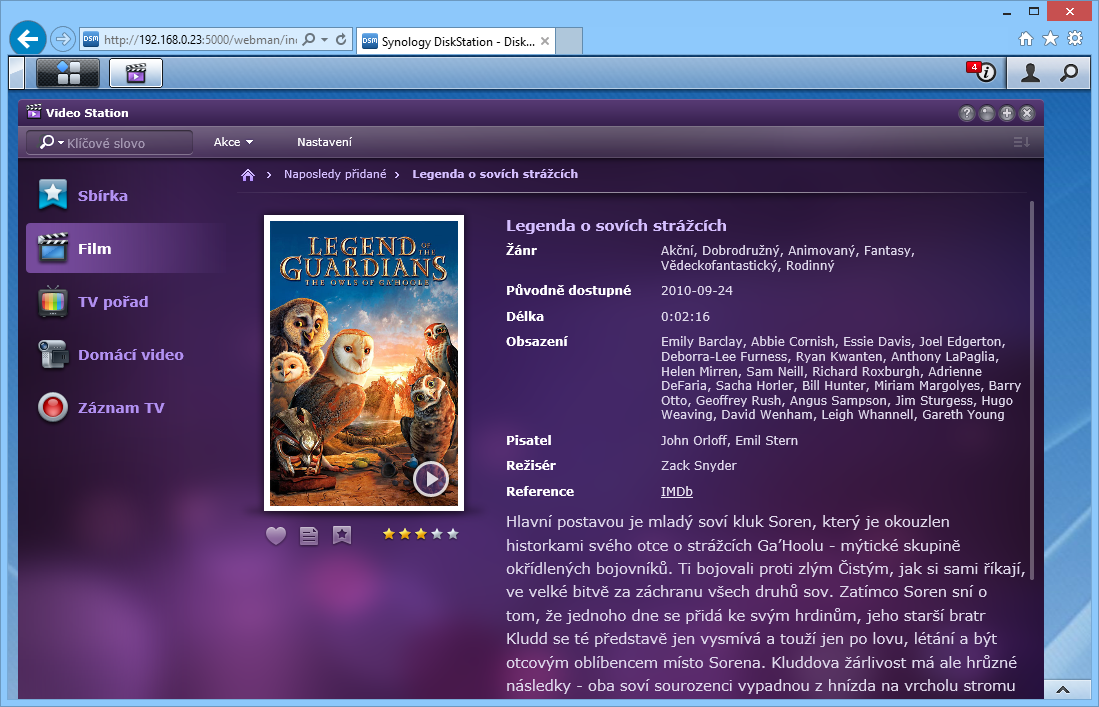Click the breadcrumb home icon

248,174
